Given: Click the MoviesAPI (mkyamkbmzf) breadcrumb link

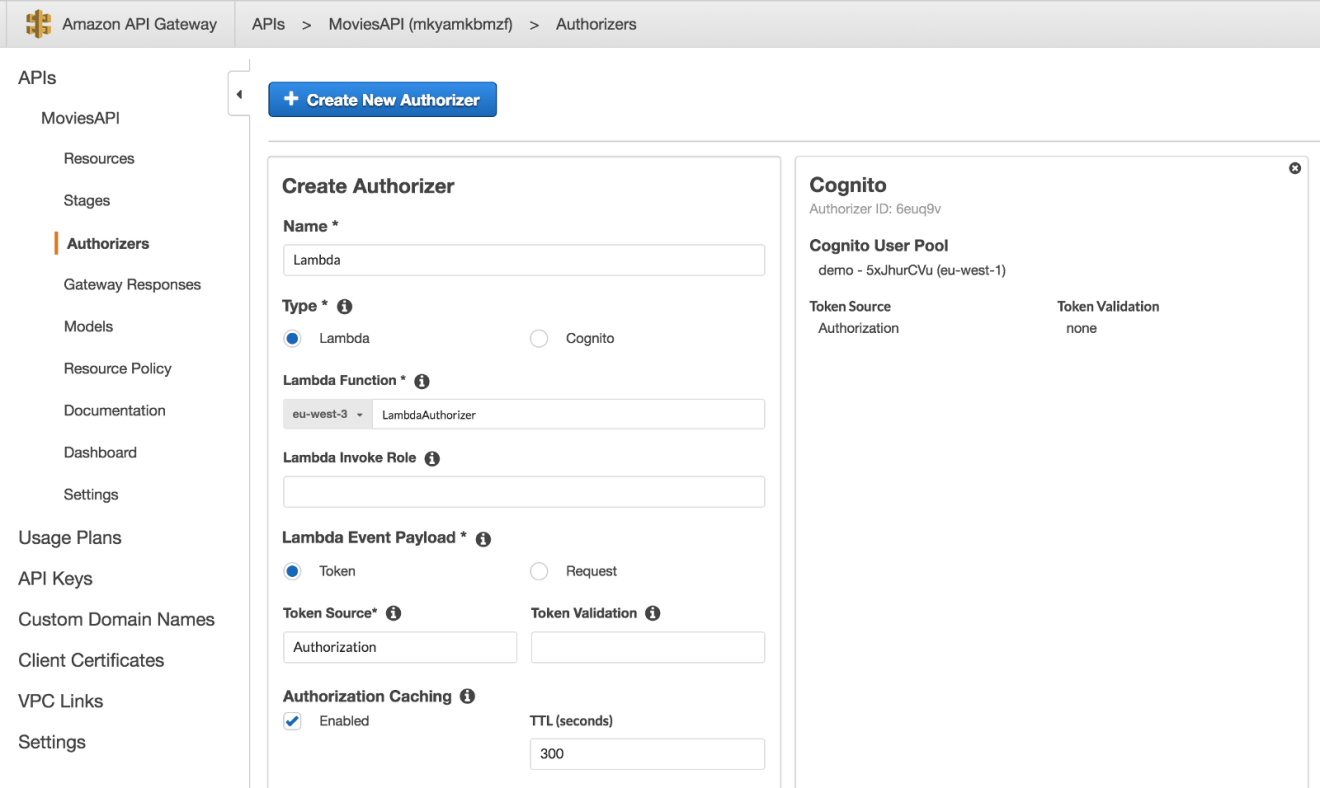Looking at the screenshot, I should (x=420, y=24).
